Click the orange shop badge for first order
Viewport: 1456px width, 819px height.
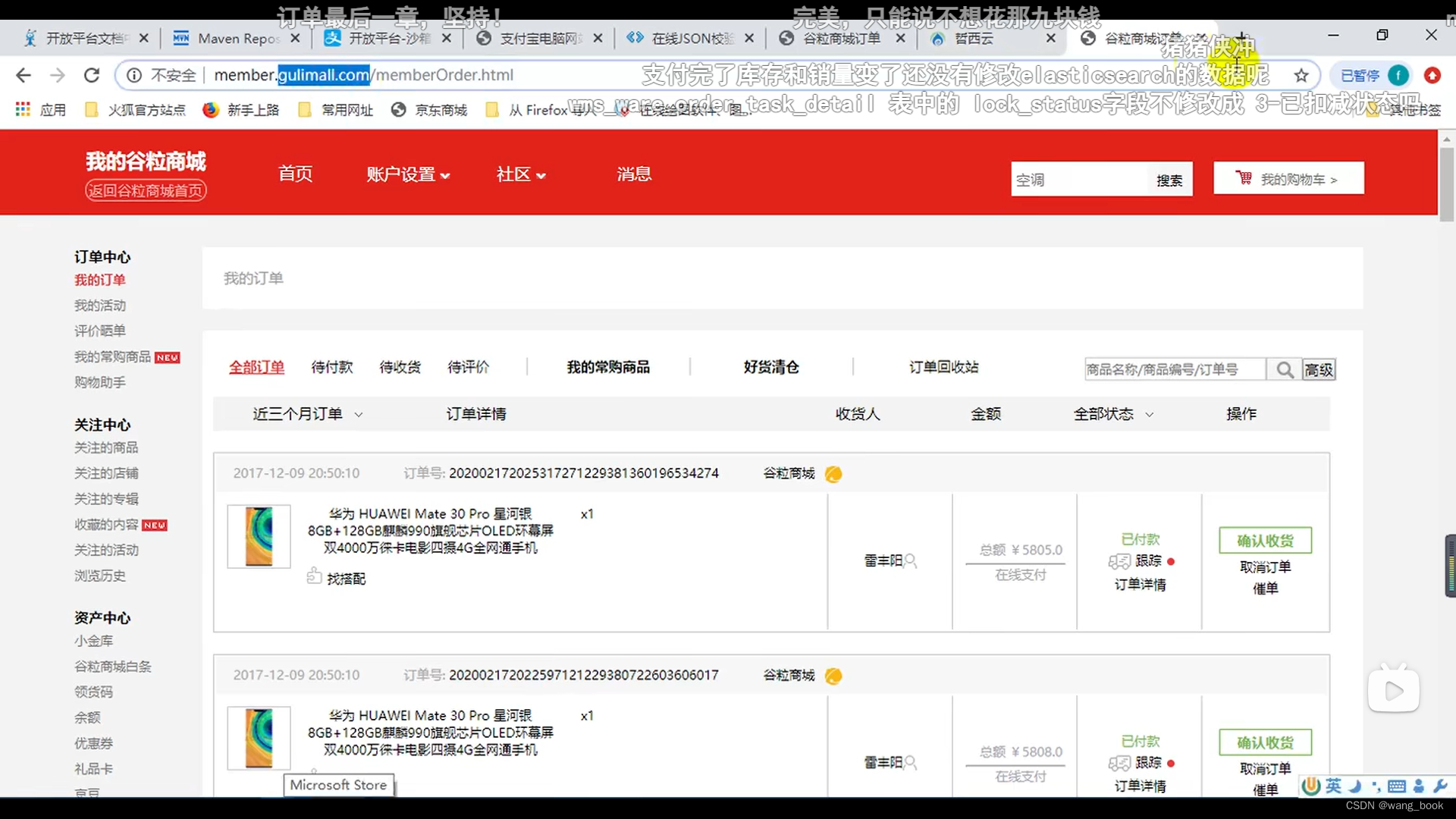click(x=833, y=474)
